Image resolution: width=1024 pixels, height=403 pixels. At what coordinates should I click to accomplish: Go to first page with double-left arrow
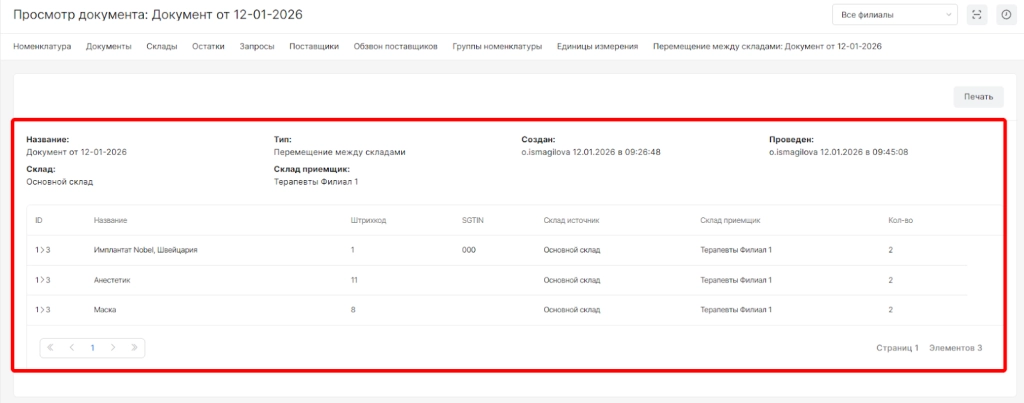click(50, 348)
